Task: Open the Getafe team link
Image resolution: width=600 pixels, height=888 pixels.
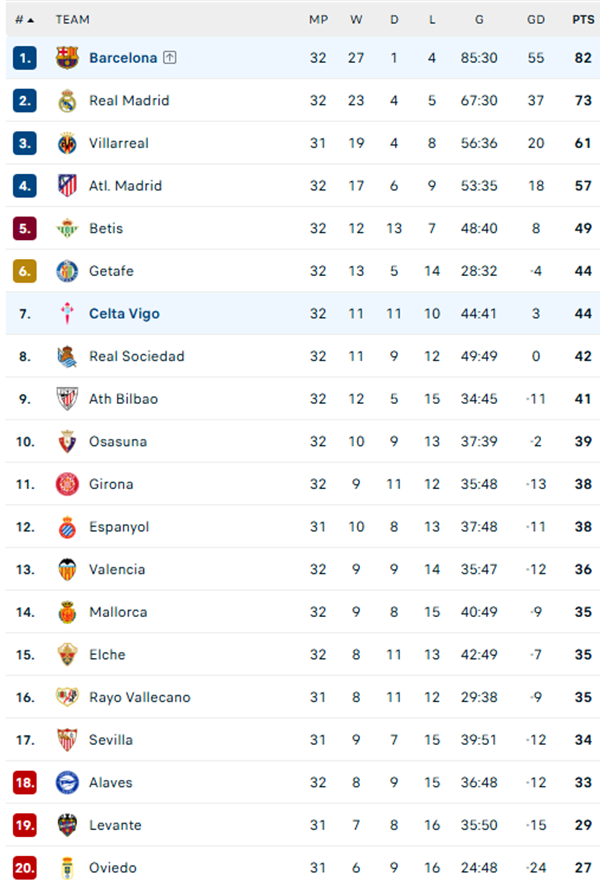Action: [x=111, y=271]
